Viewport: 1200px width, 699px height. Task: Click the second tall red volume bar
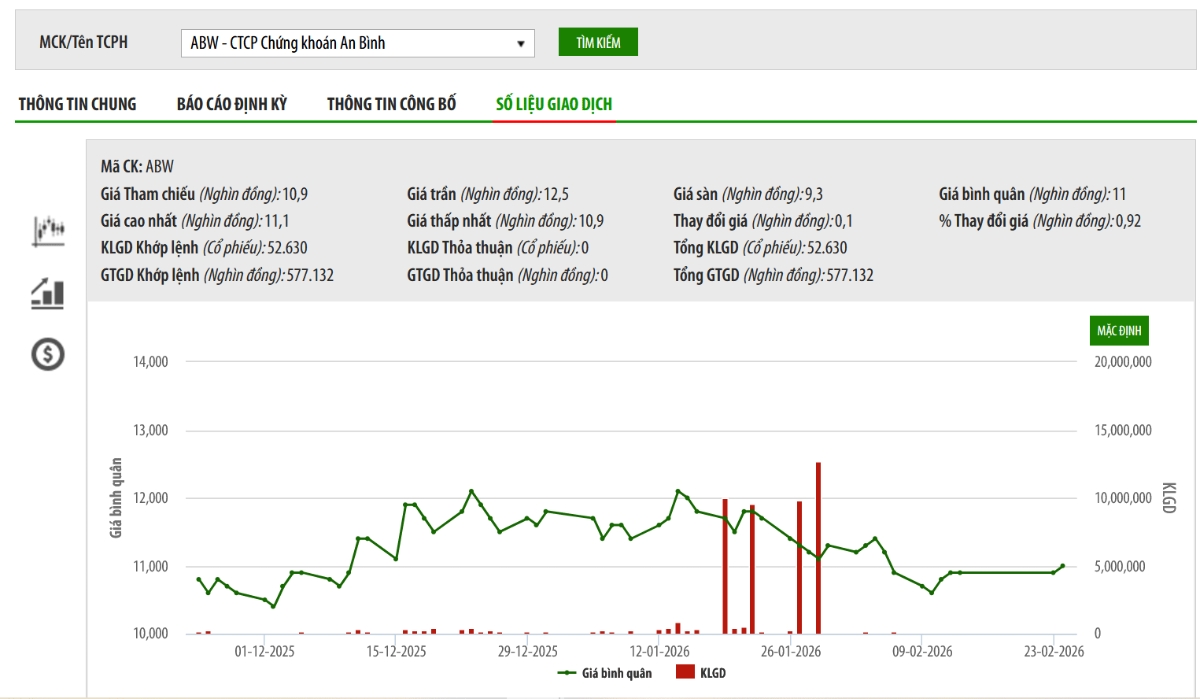click(752, 568)
